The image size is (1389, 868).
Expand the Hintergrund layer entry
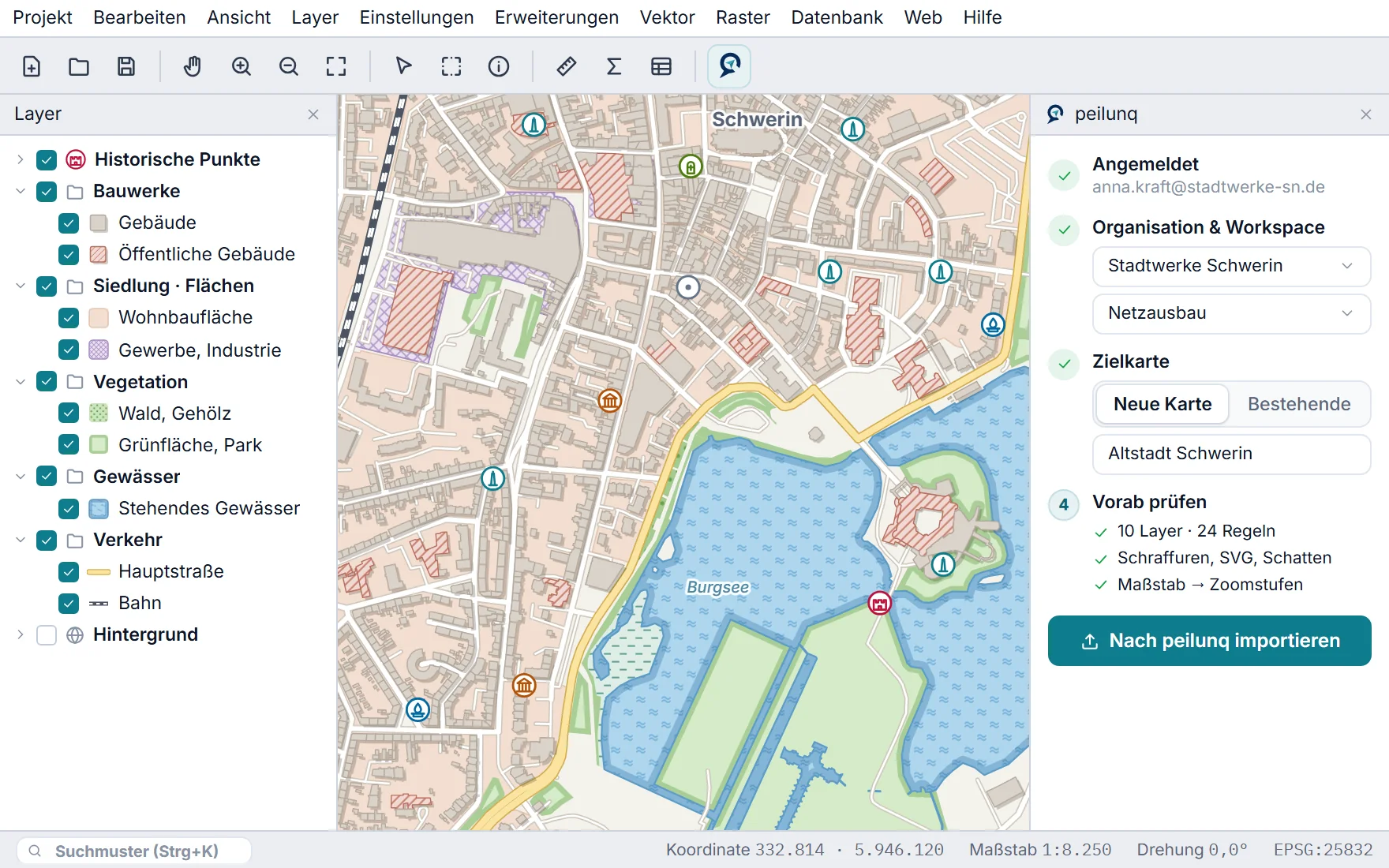point(21,634)
